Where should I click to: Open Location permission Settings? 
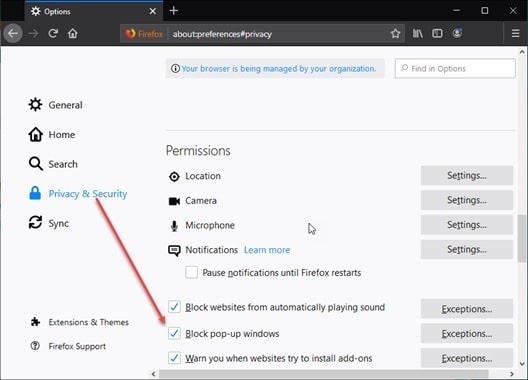click(x=467, y=176)
